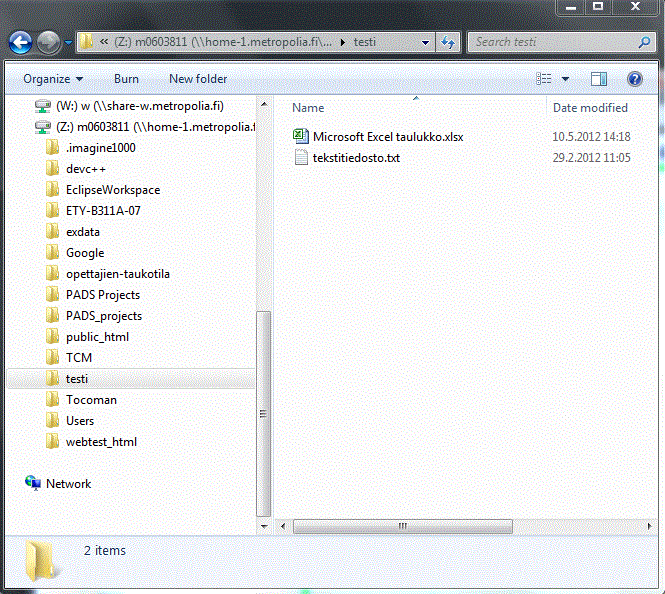Select the Z: m0603811 network drive in tree

point(155,127)
